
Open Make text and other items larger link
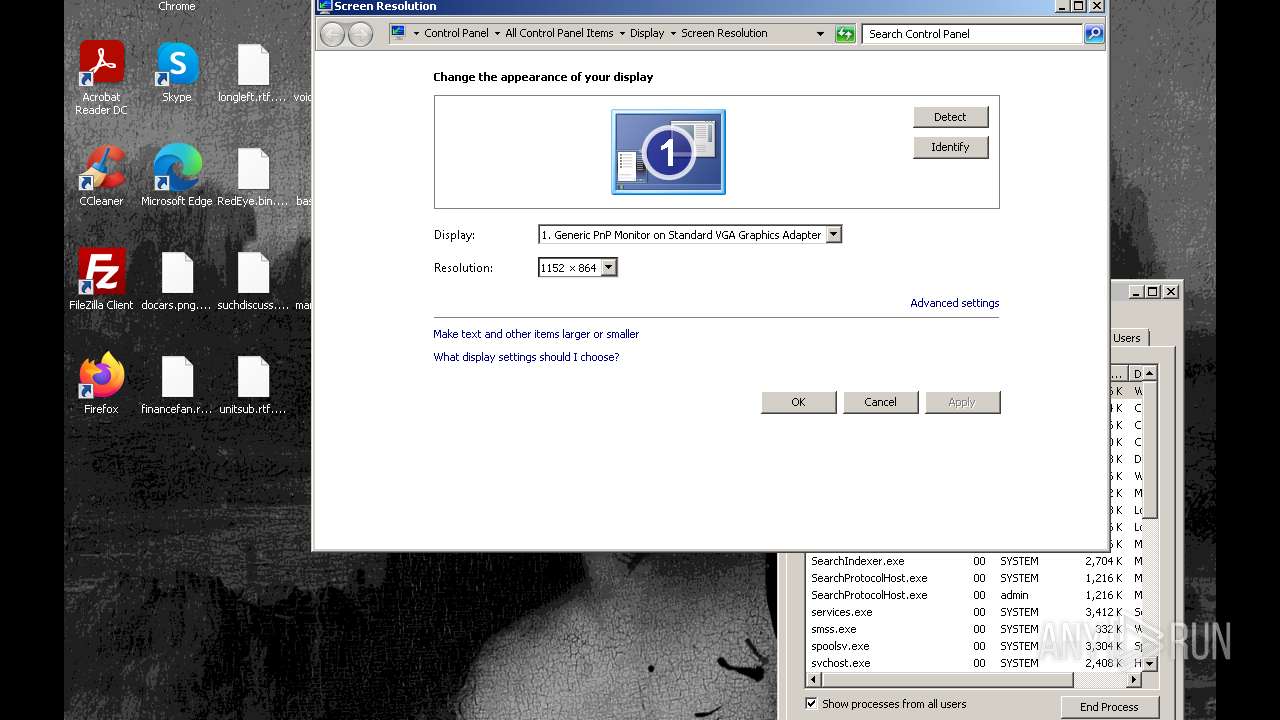[536, 334]
